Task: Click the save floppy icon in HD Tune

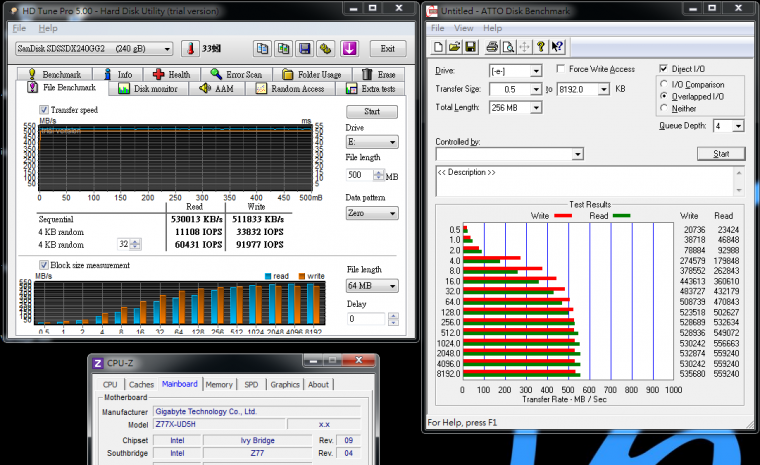Action: coord(304,49)
